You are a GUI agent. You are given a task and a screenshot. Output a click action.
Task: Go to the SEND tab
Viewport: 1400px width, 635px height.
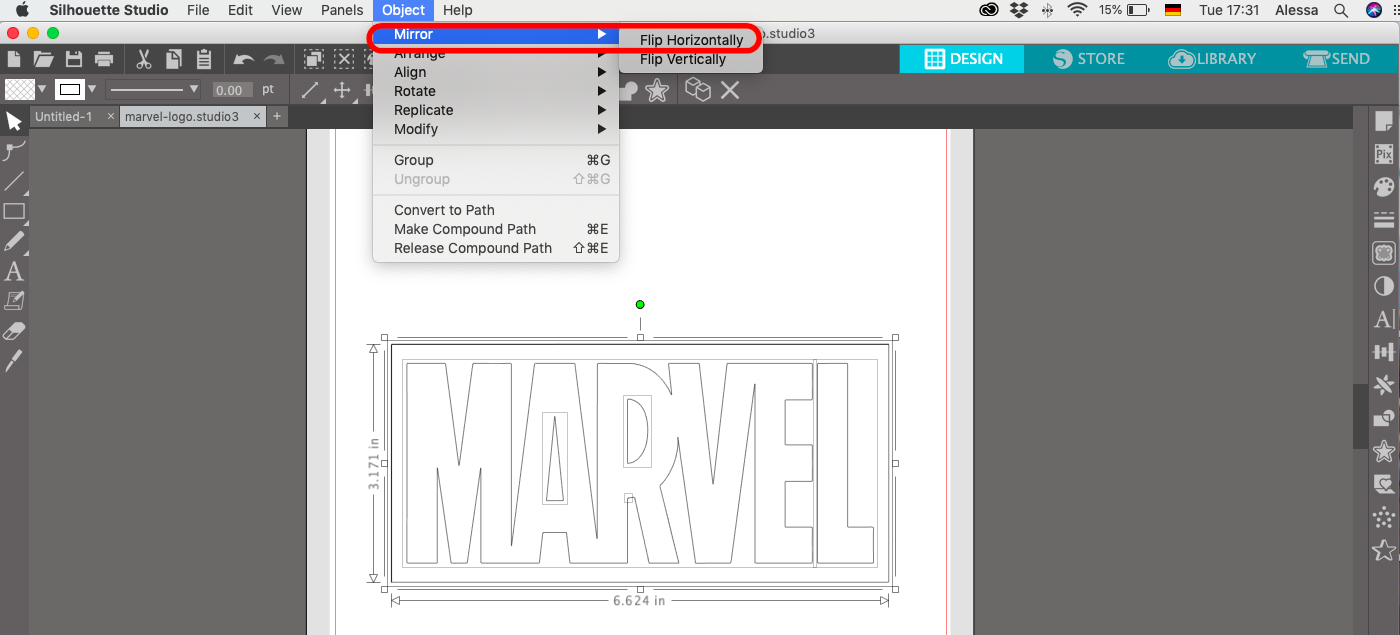1337,59
